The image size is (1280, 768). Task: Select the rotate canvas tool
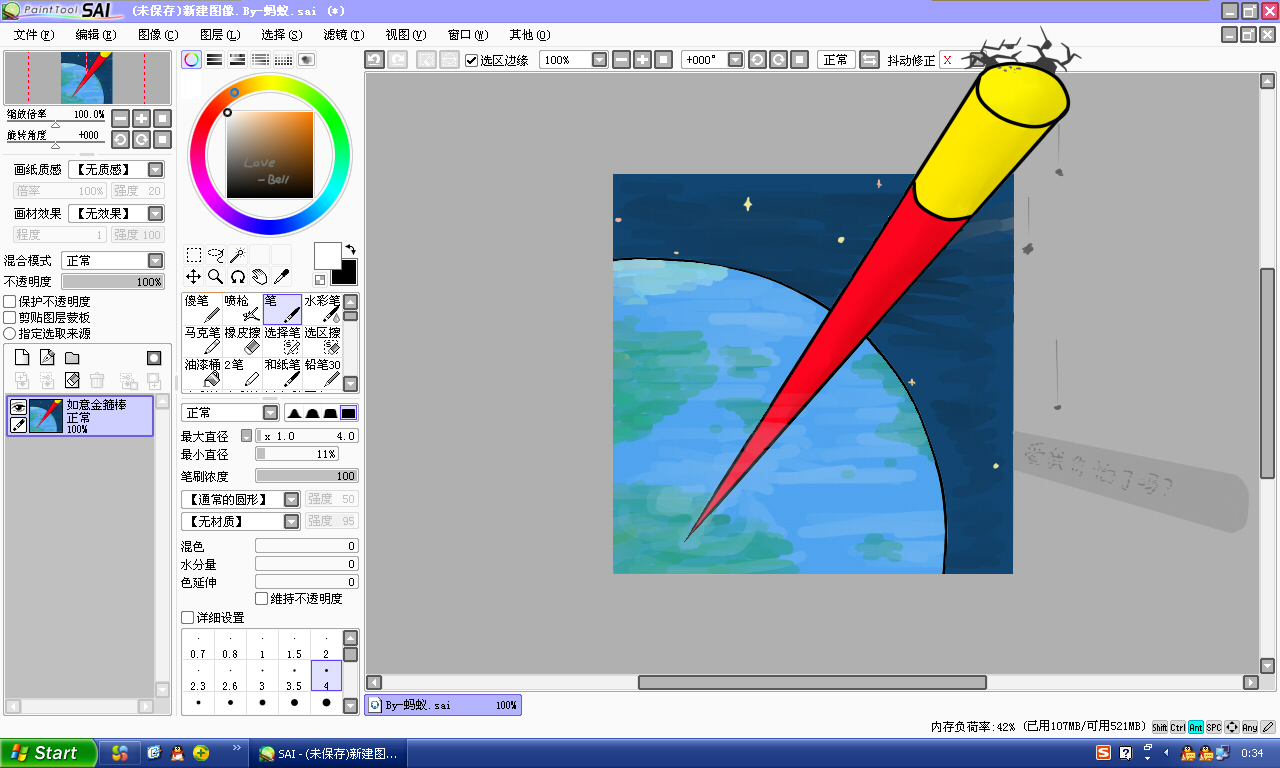(x=238, y=277)
